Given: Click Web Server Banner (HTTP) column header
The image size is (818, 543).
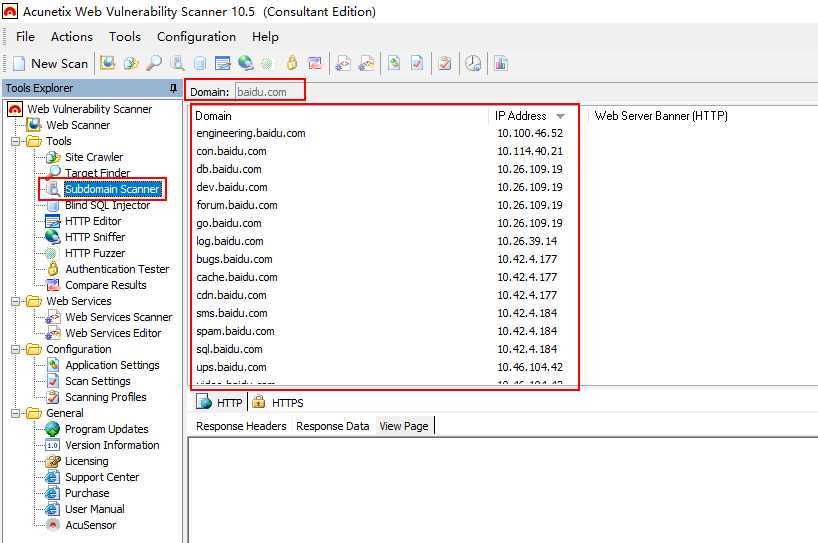Looking at the screenshot, I should pos(660,116).
